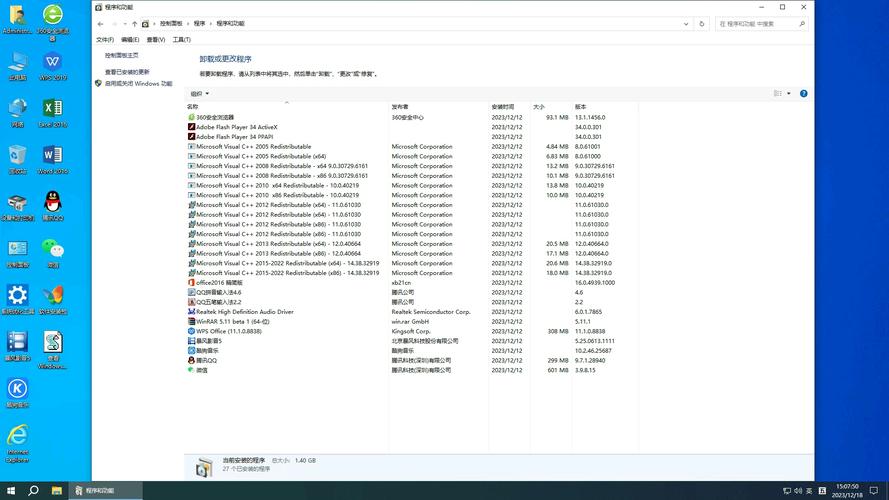The height and width of the screenshot is (500, 889).
Task: Select Adobe Flash Player 34 ActiveX icon
Action: click(x=191, y=127)
